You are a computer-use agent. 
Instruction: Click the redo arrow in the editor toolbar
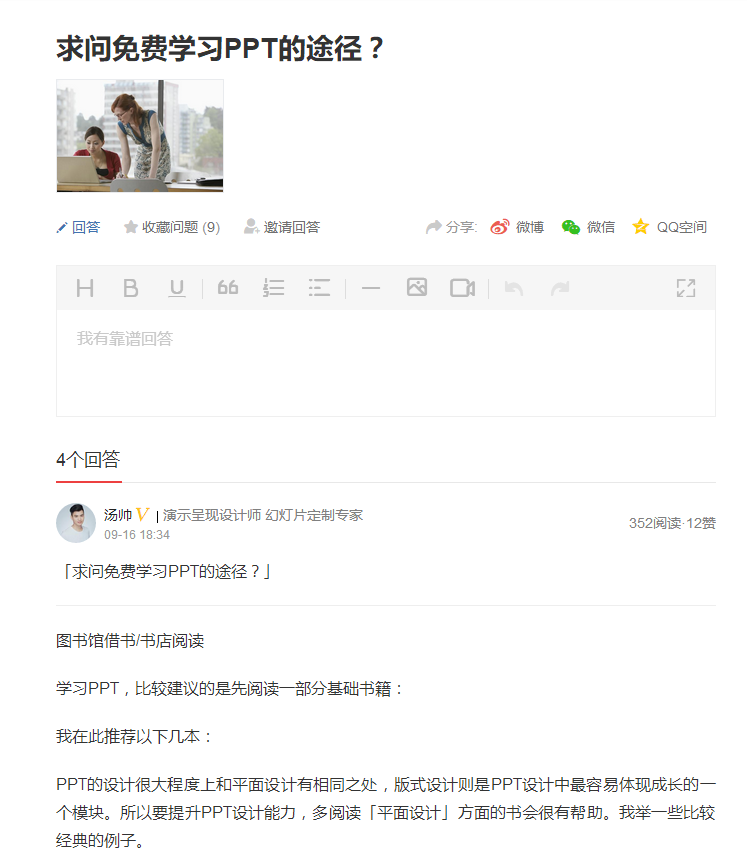pyautogui.click(x=560, y=288)
